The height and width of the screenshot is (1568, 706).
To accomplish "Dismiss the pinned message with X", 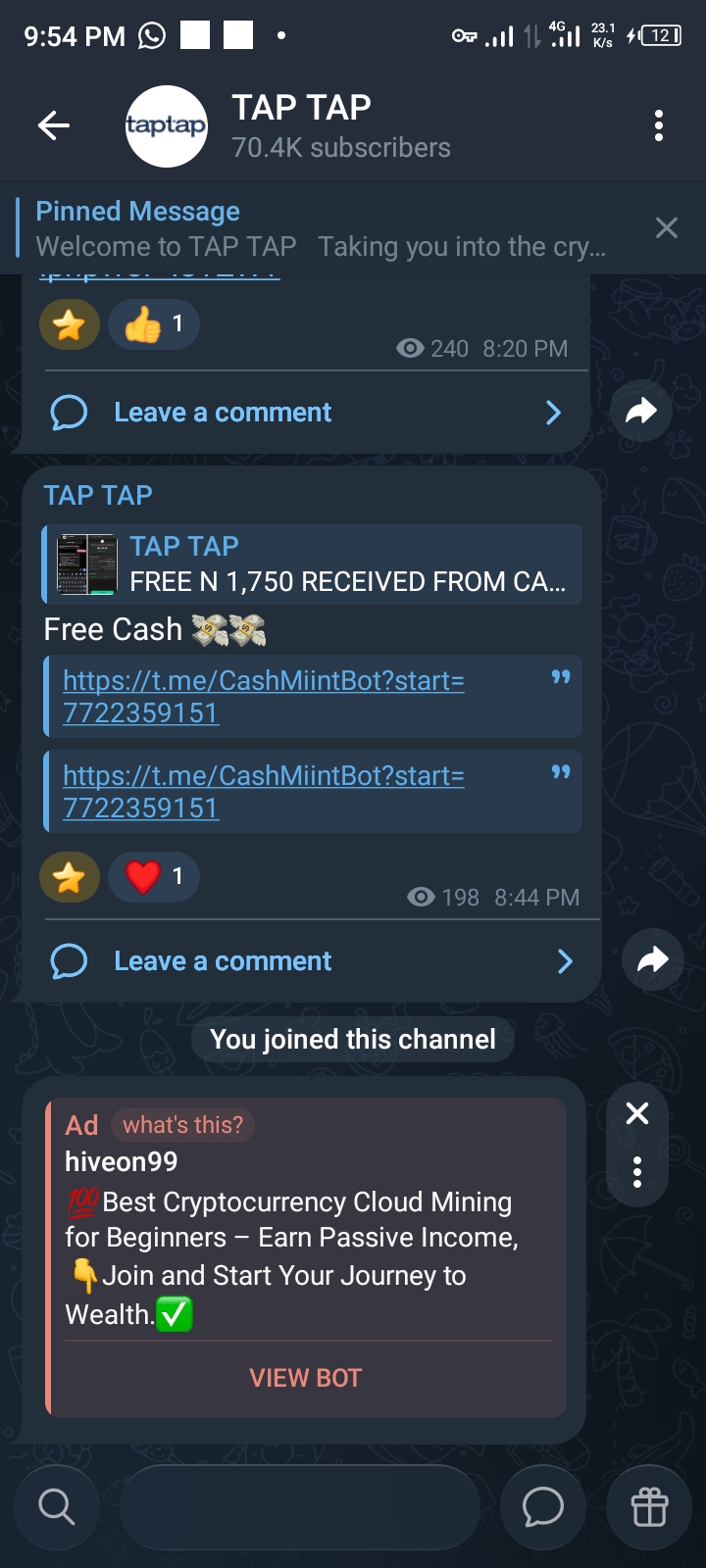I will [667, 228].
